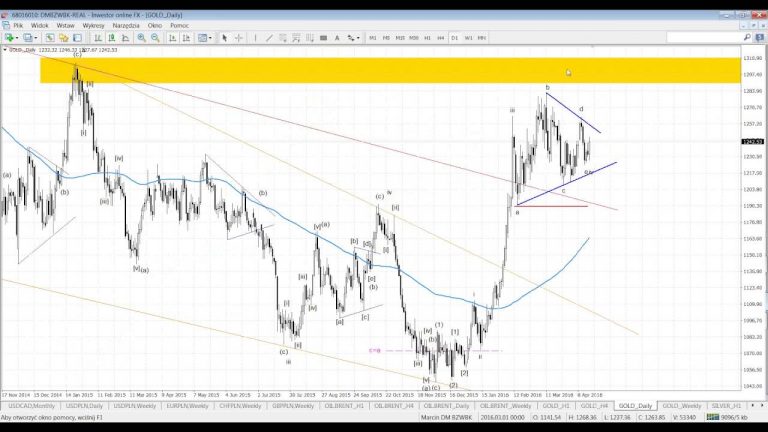Screen dimensions: 768x432
Task: Open the blue chat/community icon
Action: click(x=760, y=38)
